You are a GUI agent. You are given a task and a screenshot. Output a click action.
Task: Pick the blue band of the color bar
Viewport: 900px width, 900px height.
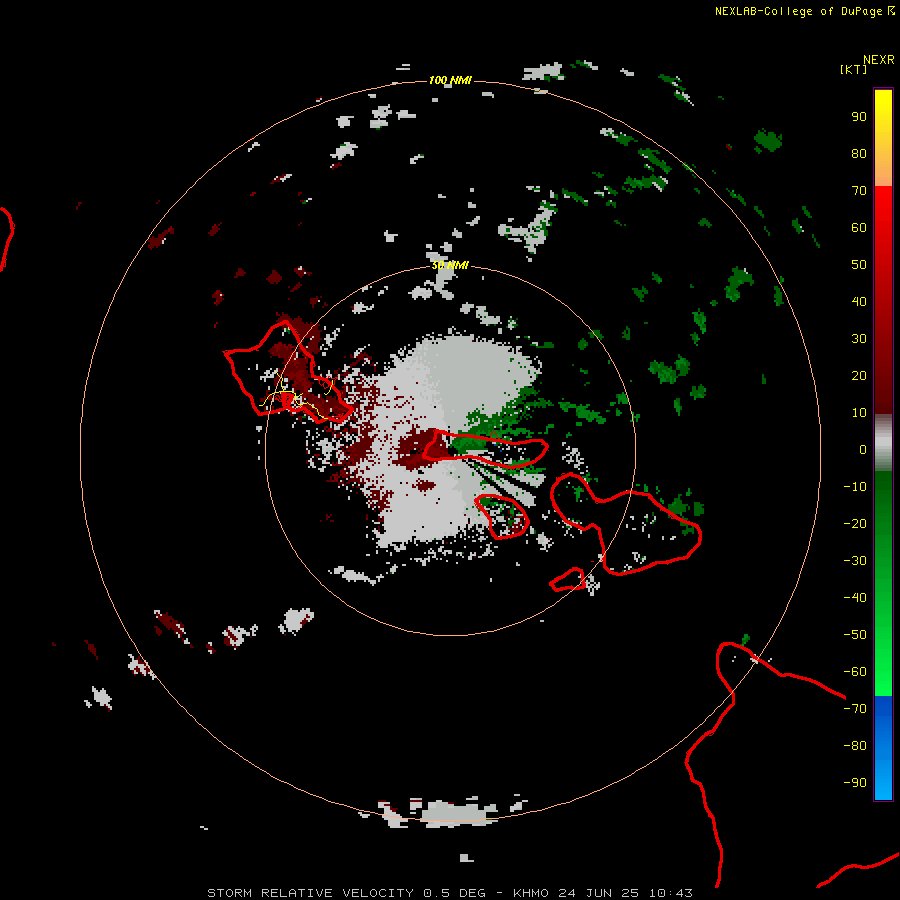pos(883,748)
